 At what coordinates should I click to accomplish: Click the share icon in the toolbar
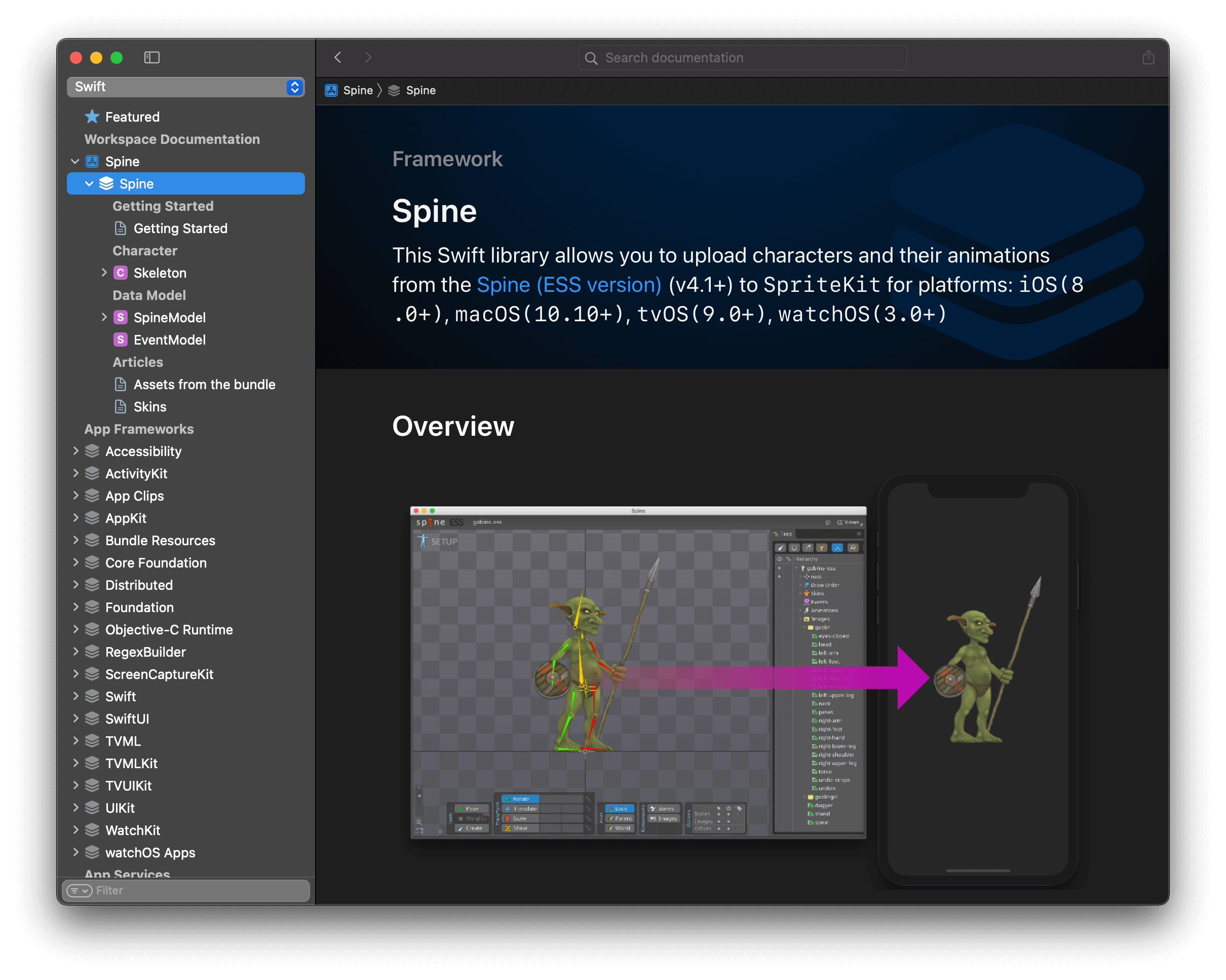coord(1148,57)
